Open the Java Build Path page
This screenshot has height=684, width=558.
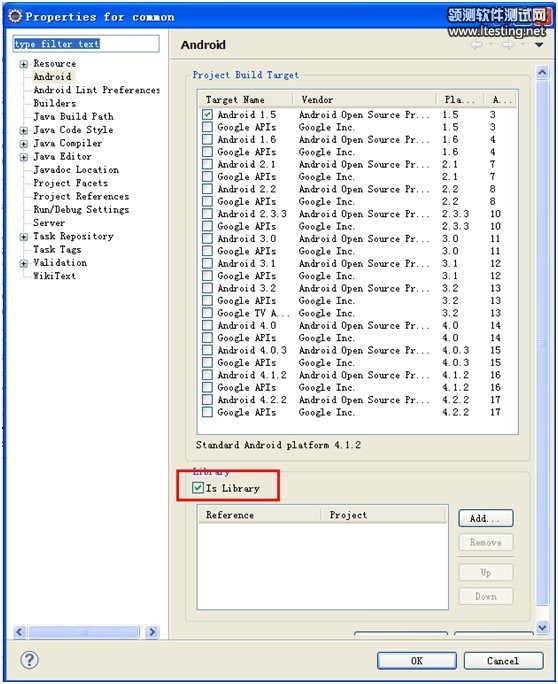(x=73, y=116)
